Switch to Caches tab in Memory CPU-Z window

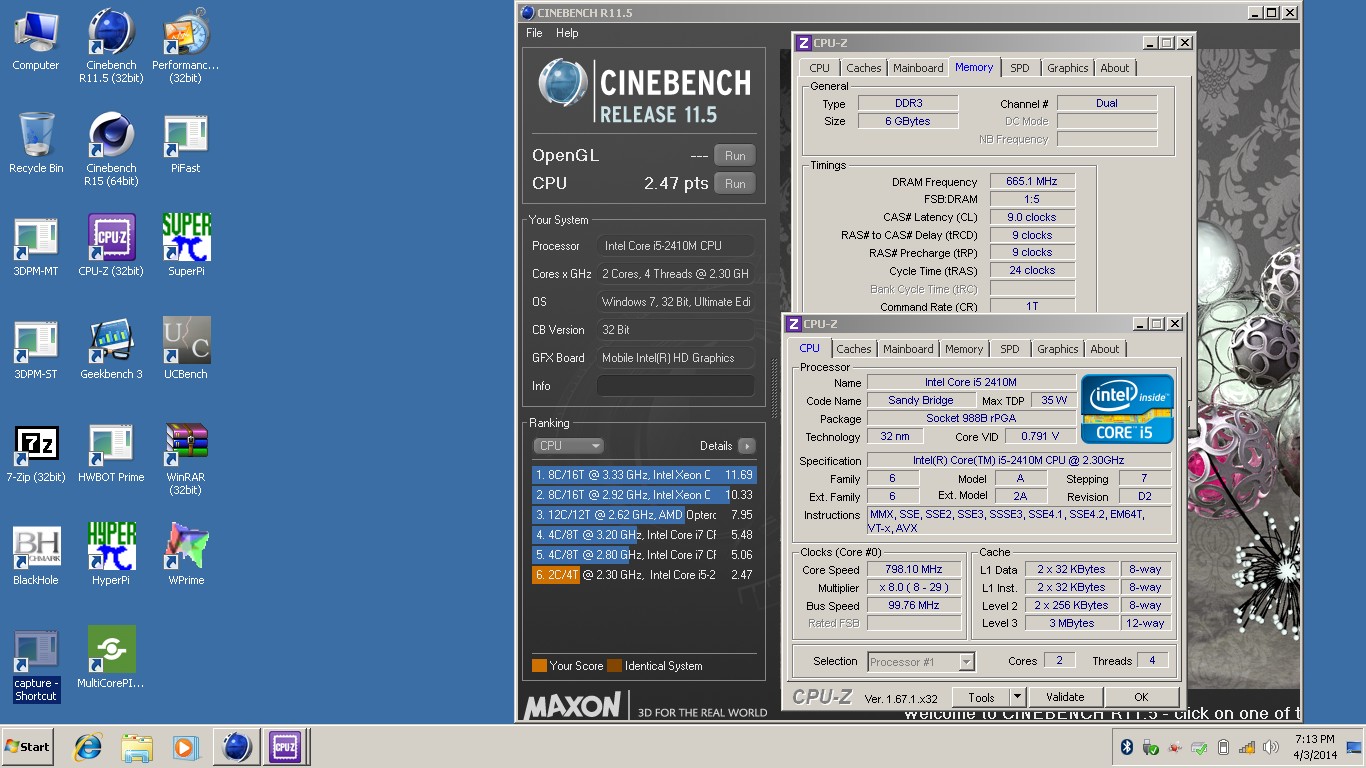[x=864, y=68]
